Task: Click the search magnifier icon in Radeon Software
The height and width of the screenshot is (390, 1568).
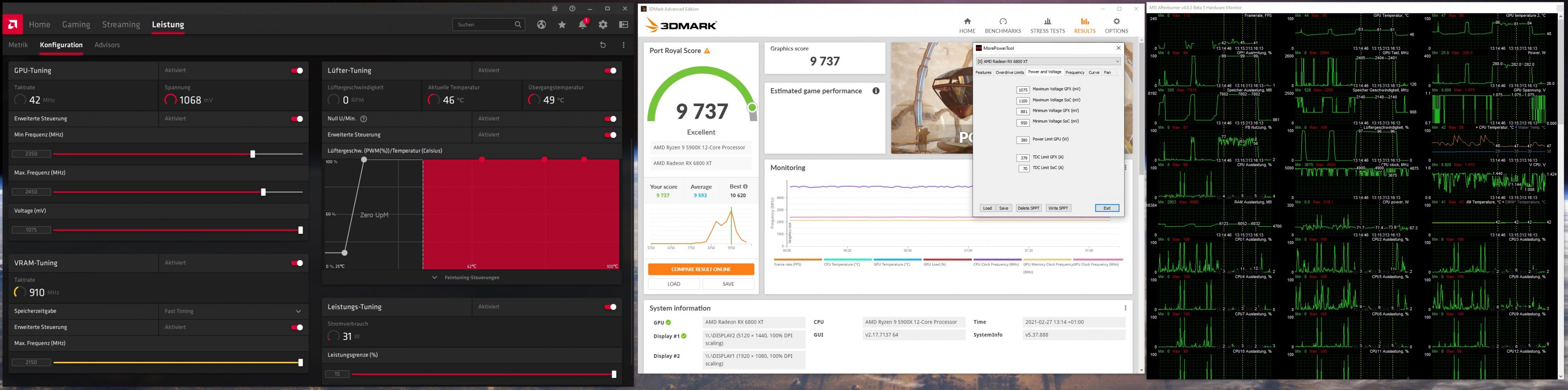Action: click(518, 24)
